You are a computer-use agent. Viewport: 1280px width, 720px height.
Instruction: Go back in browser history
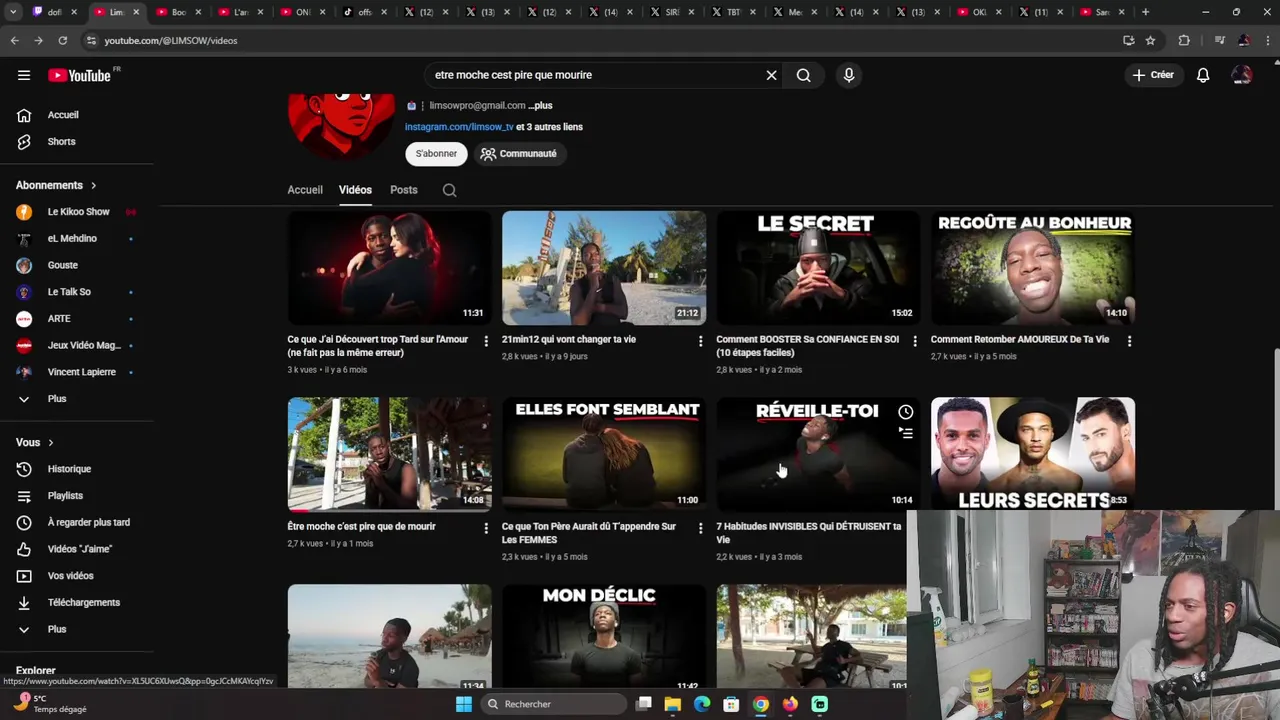pyautogui.click(x=14, y=40)
